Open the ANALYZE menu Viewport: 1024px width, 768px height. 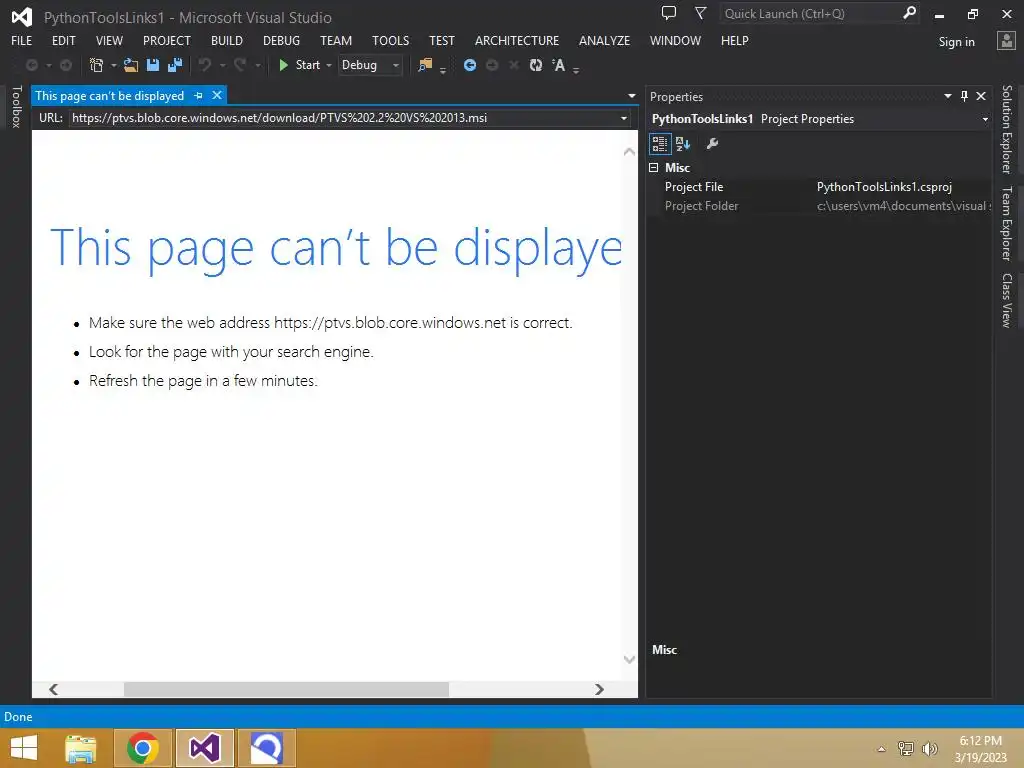click(x=604, y=40)
